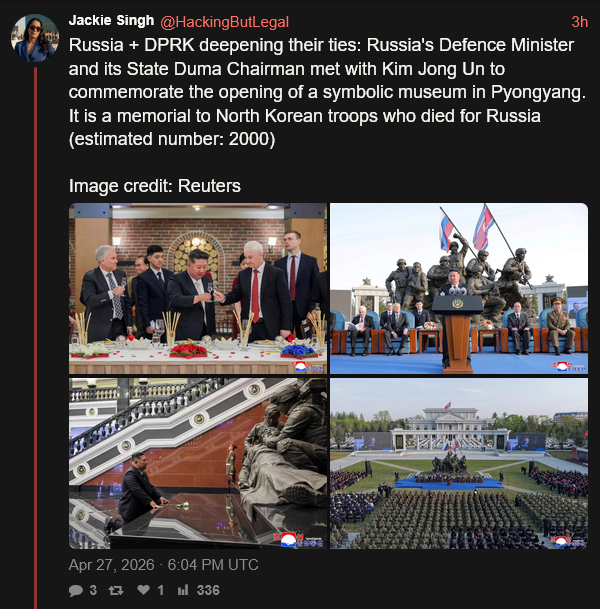
Task: Like the post with heart icon
Action: (143, 590)
